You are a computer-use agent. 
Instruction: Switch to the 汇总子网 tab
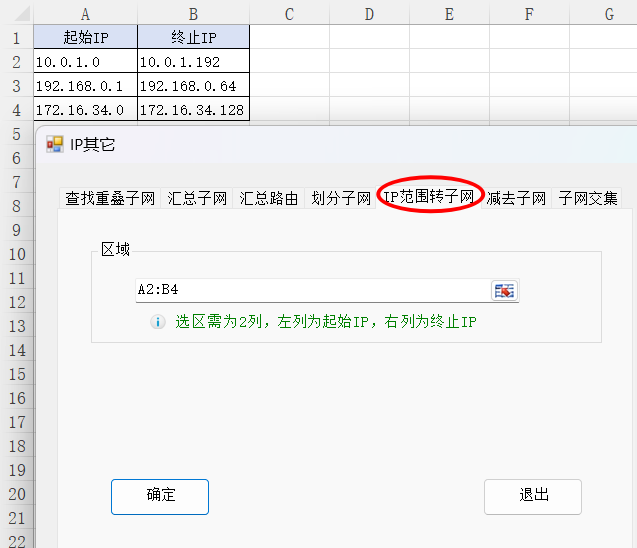point(197,198)
